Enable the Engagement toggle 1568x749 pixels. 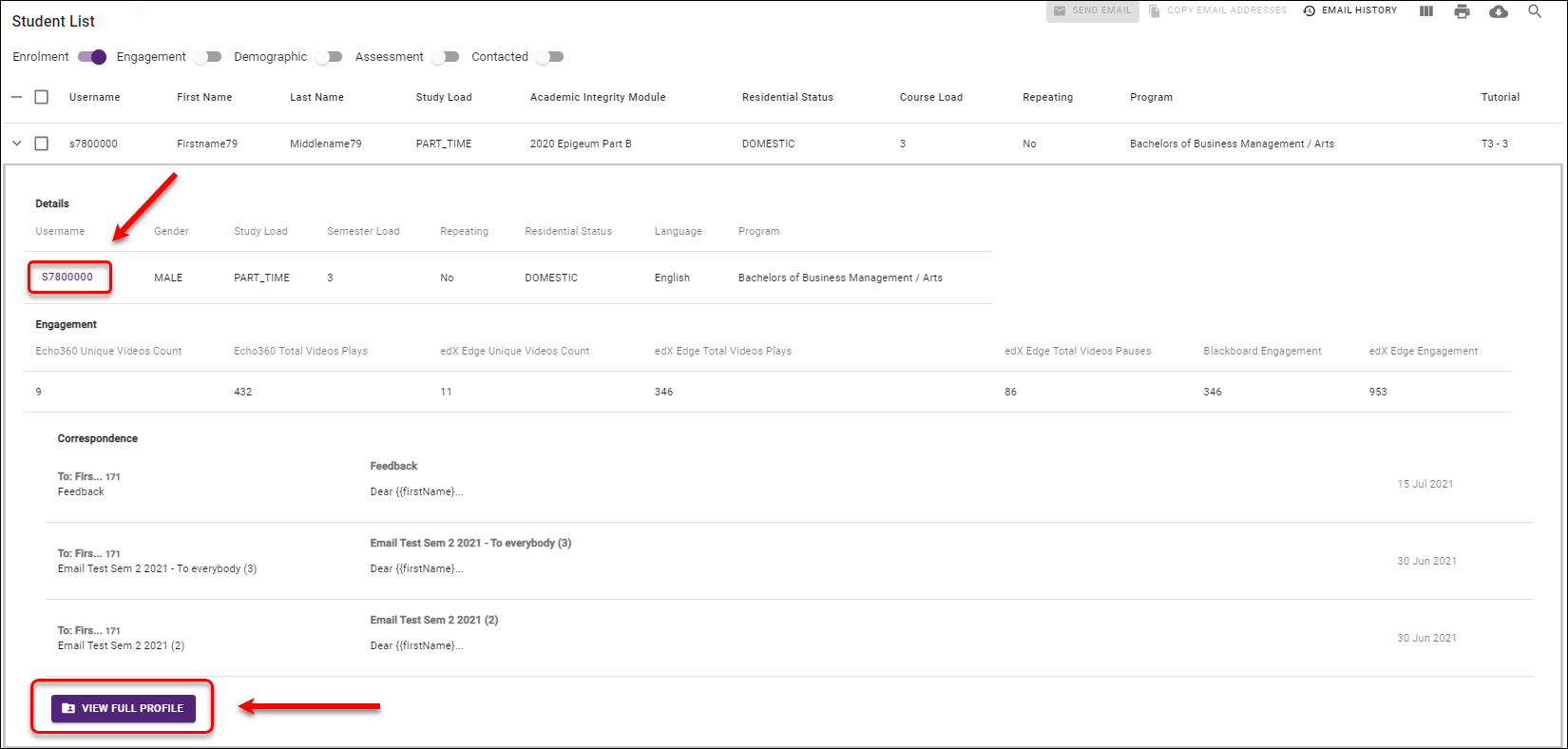click(207, 57)
